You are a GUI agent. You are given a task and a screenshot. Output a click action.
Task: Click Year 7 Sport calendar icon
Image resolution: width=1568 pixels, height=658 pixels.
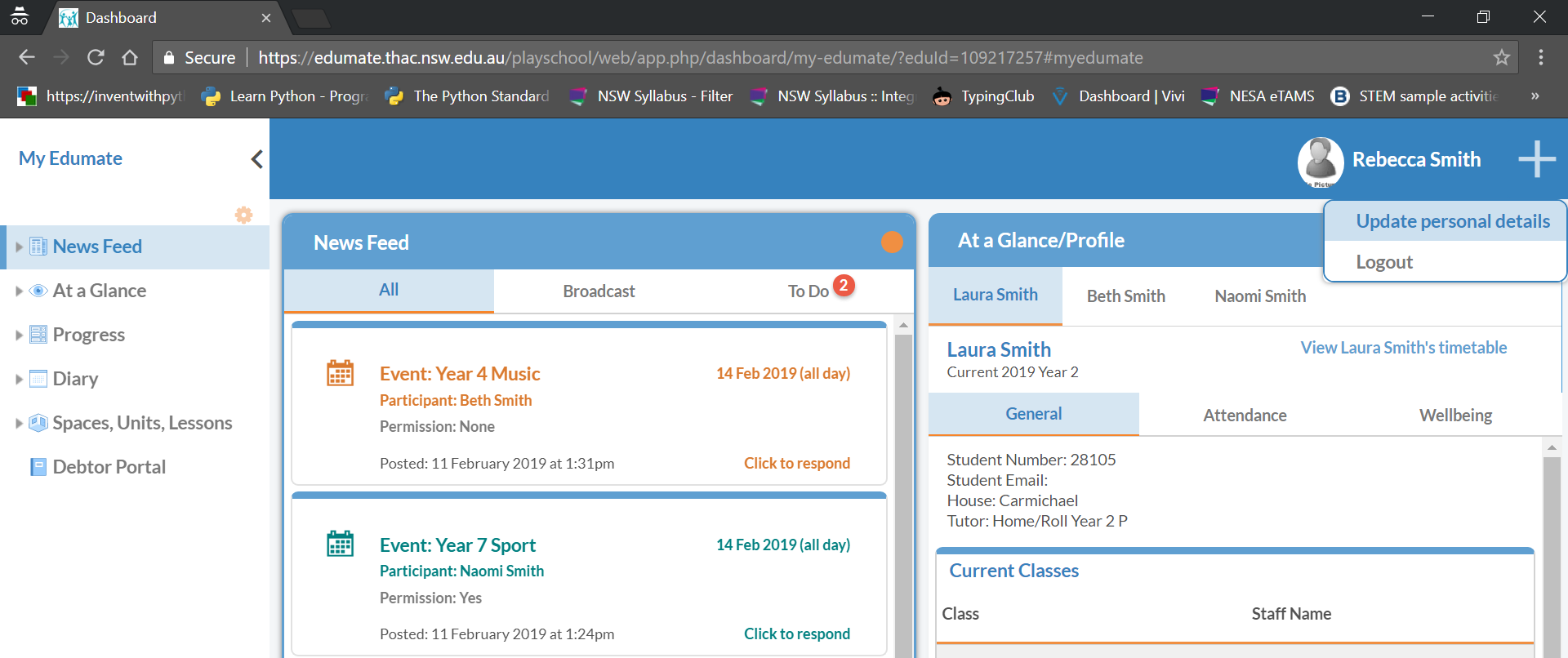340,544
